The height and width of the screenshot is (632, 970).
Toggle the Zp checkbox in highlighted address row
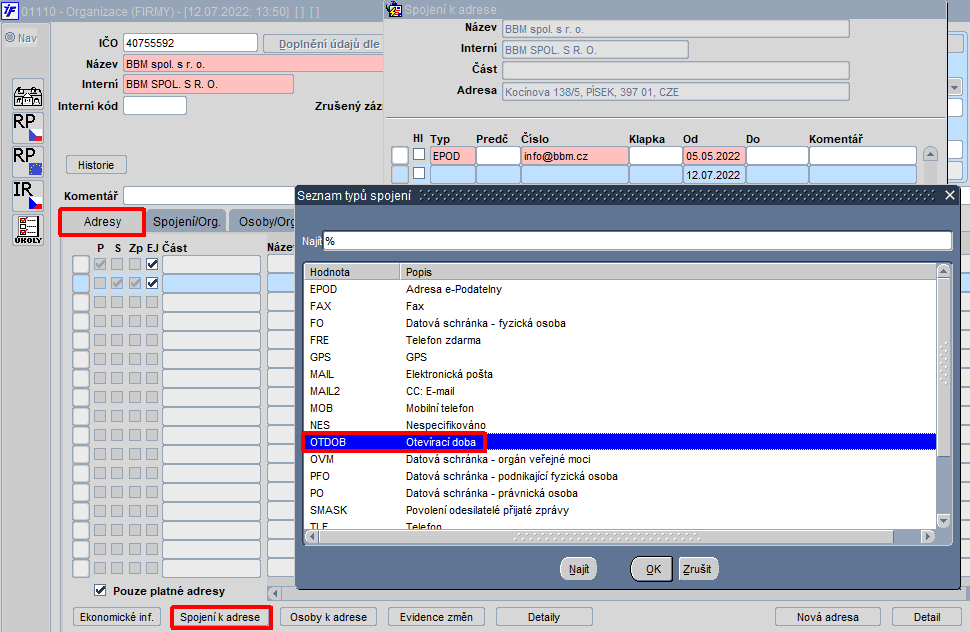(135, 283)
